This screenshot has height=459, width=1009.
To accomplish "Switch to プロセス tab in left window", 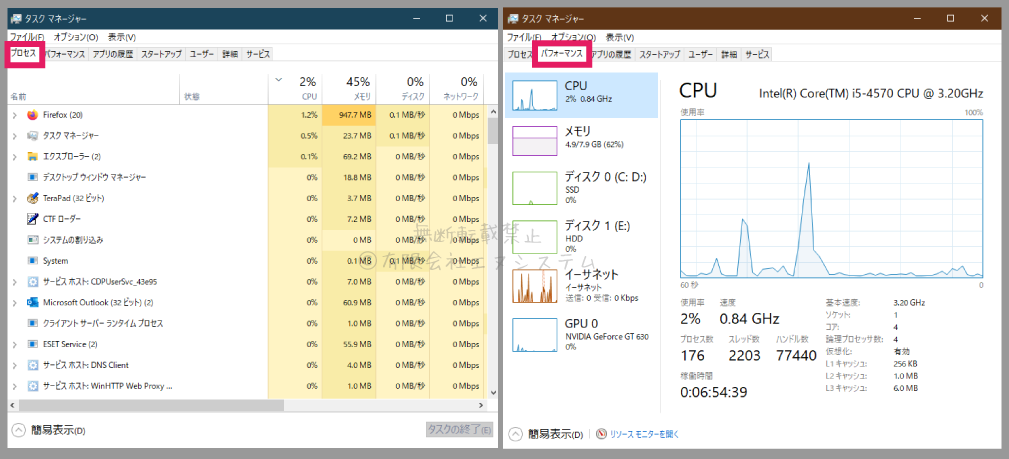I will [x=24, y=55].
